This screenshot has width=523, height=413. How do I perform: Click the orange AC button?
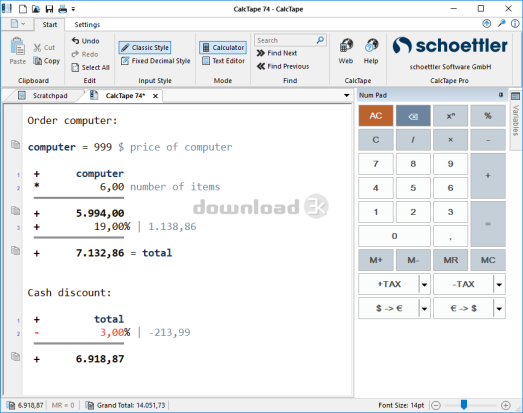(376, 116)
